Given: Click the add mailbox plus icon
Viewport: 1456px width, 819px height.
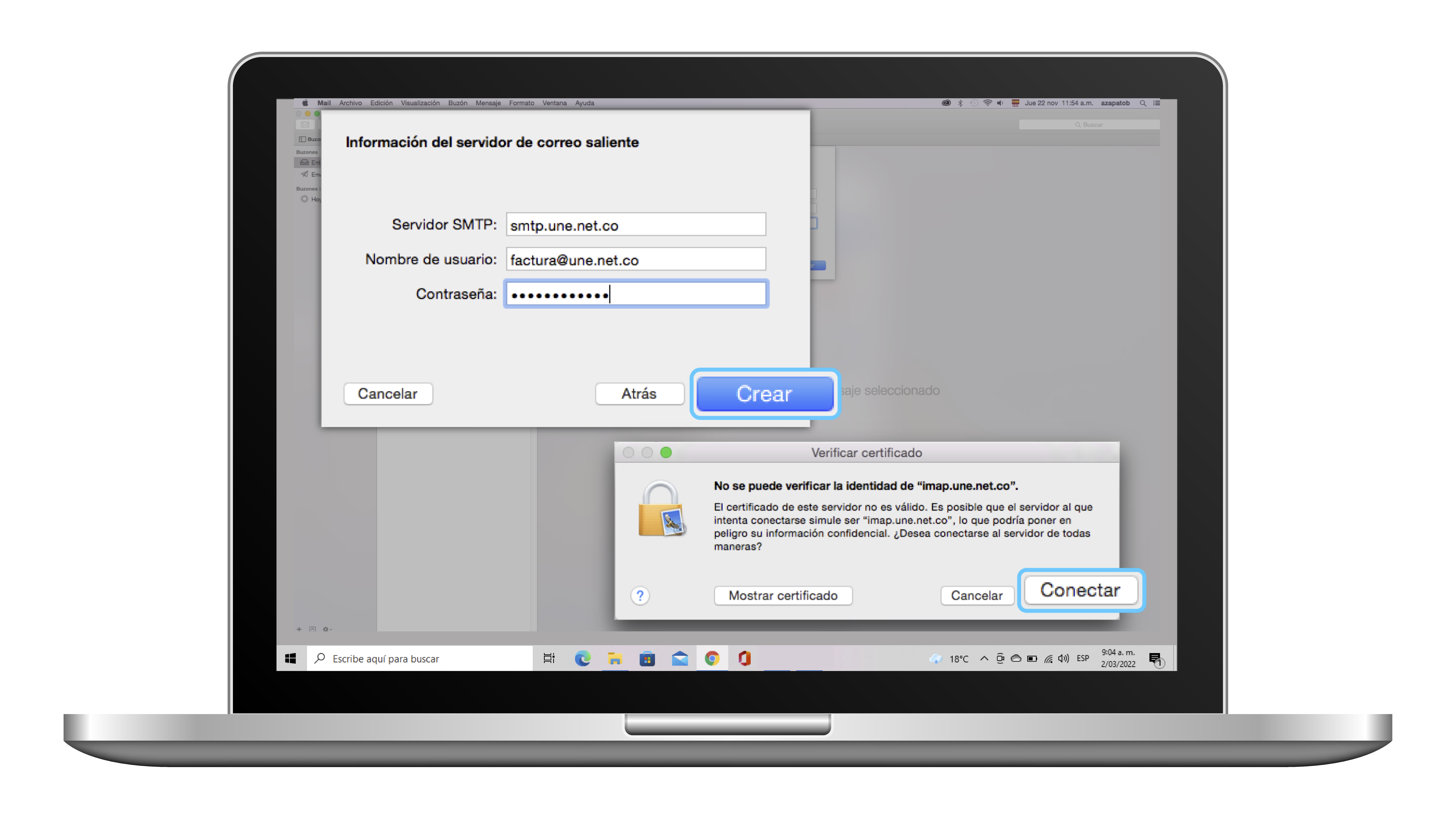Looking at the screenshot, I should click(x=299, y=629).
